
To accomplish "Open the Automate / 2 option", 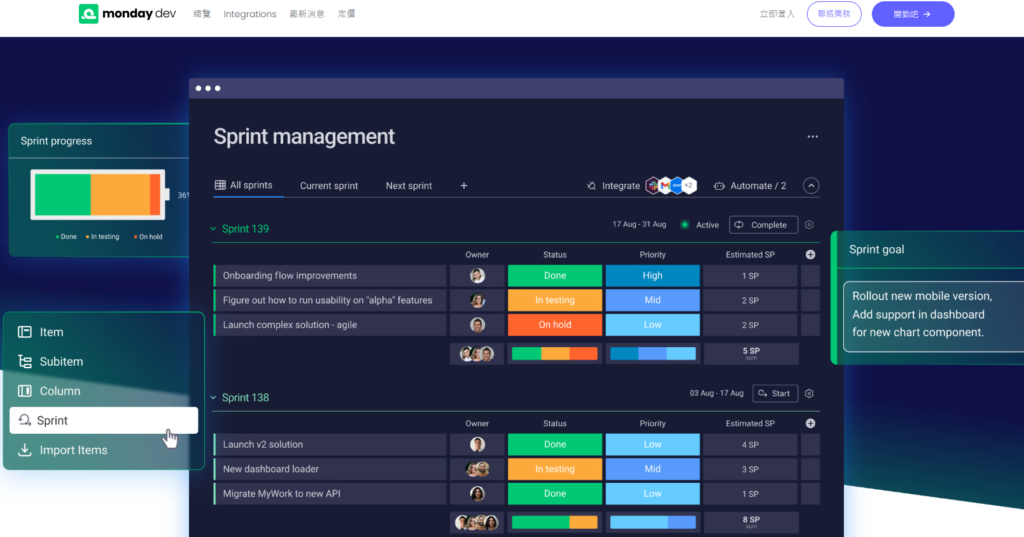I will tap(750, 186).
